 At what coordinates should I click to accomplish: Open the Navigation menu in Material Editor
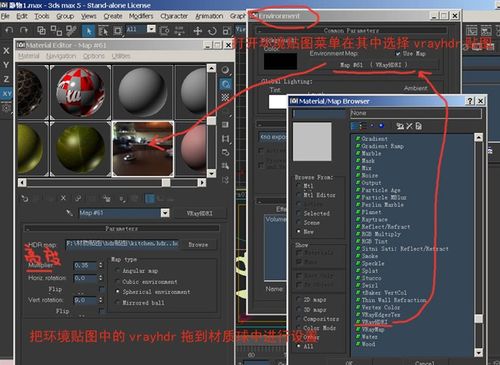(x=61, y=56)
